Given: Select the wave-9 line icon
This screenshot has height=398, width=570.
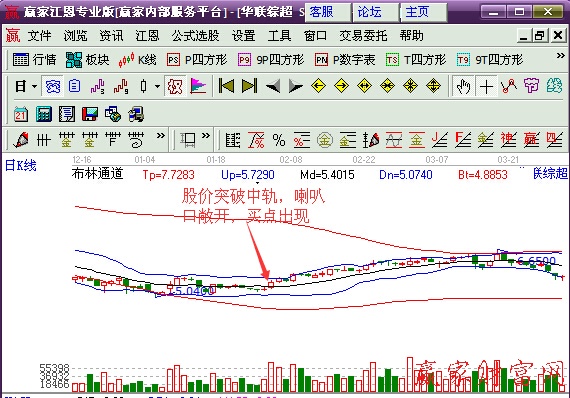Looking at the screenshot, I should click(121, 87).
